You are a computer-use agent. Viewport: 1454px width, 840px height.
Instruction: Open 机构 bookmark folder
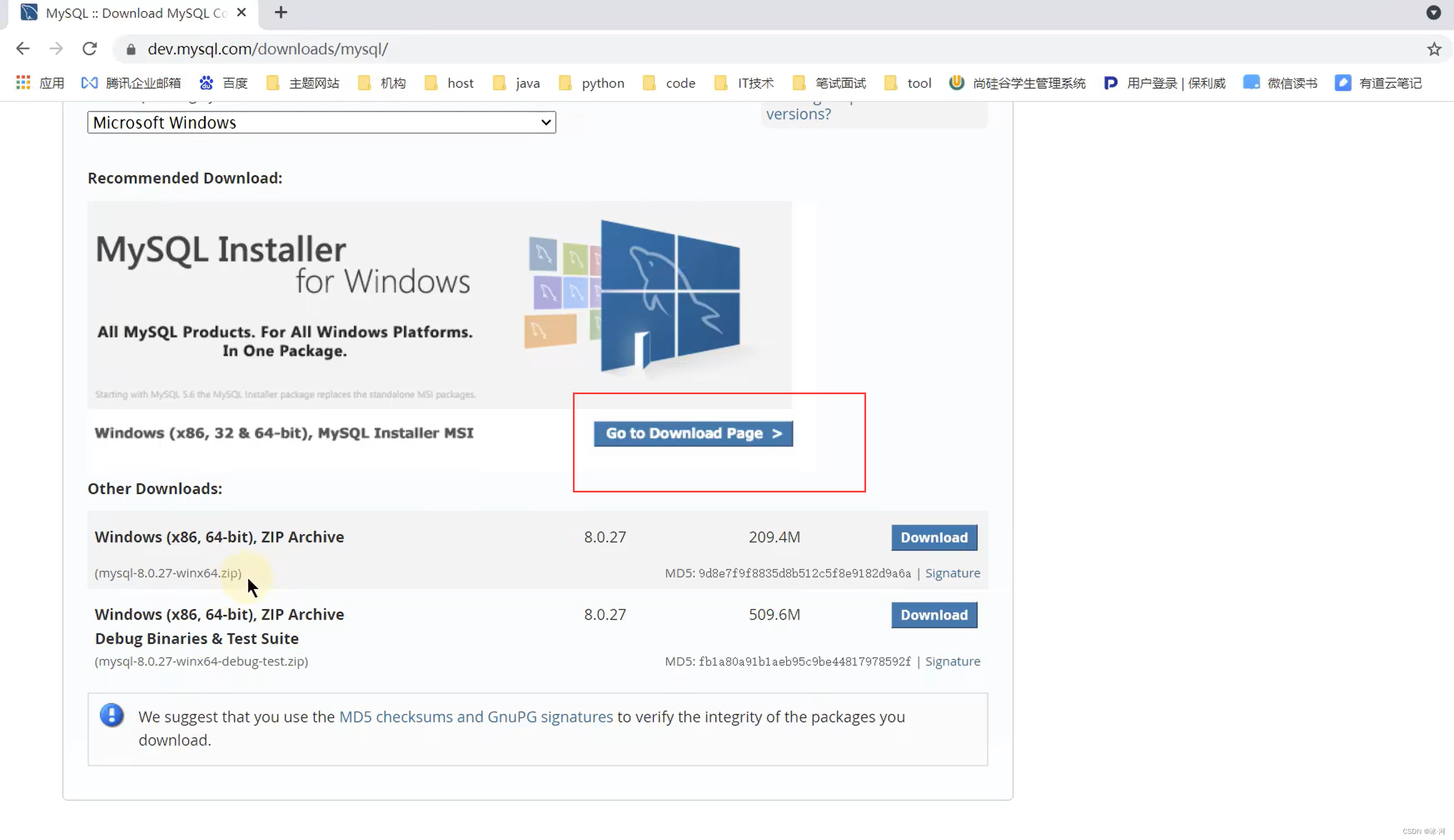[x=382, y=83]
